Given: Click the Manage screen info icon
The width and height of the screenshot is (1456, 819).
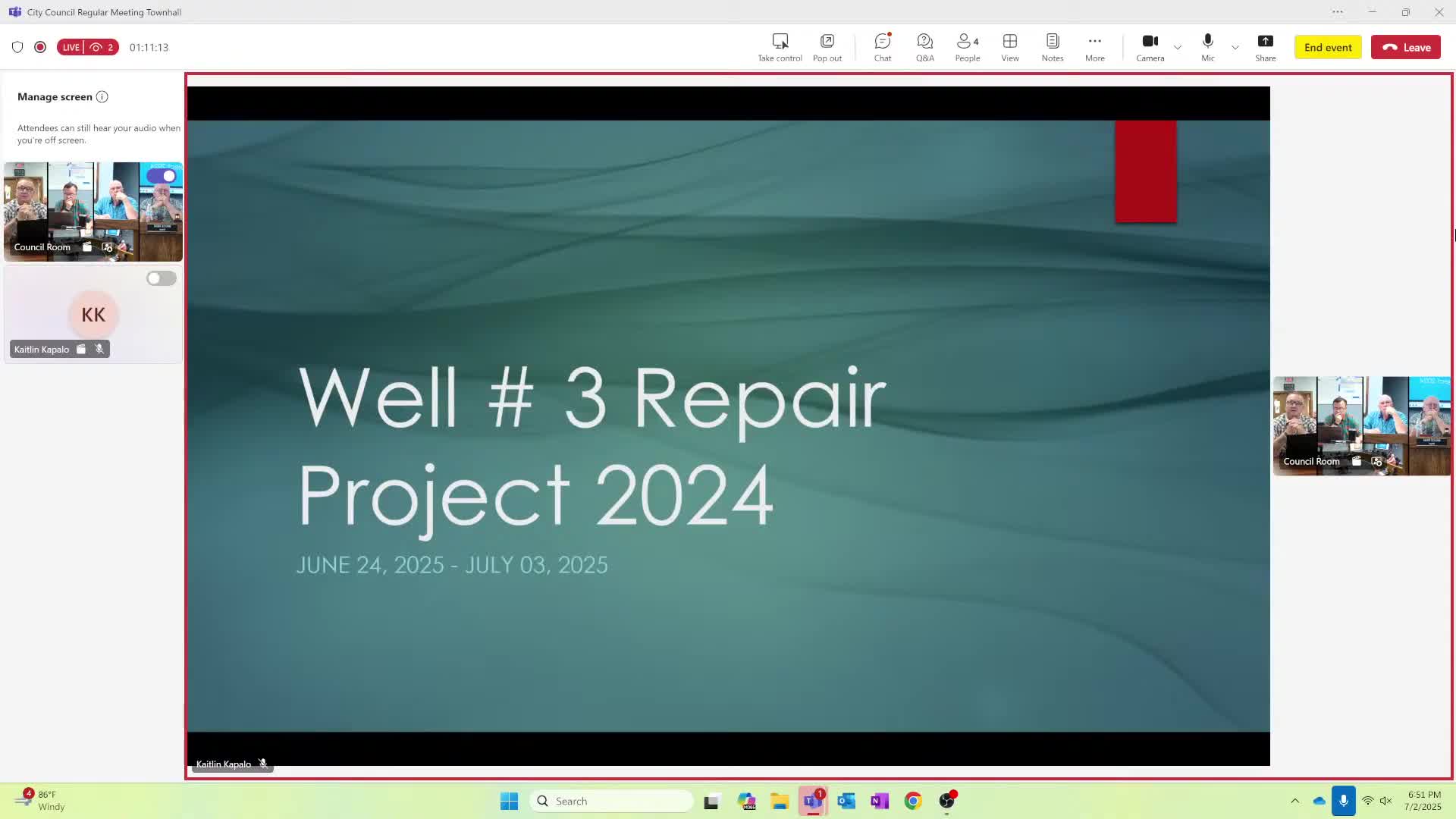Looking at the screenshot, I should [102, 97].
